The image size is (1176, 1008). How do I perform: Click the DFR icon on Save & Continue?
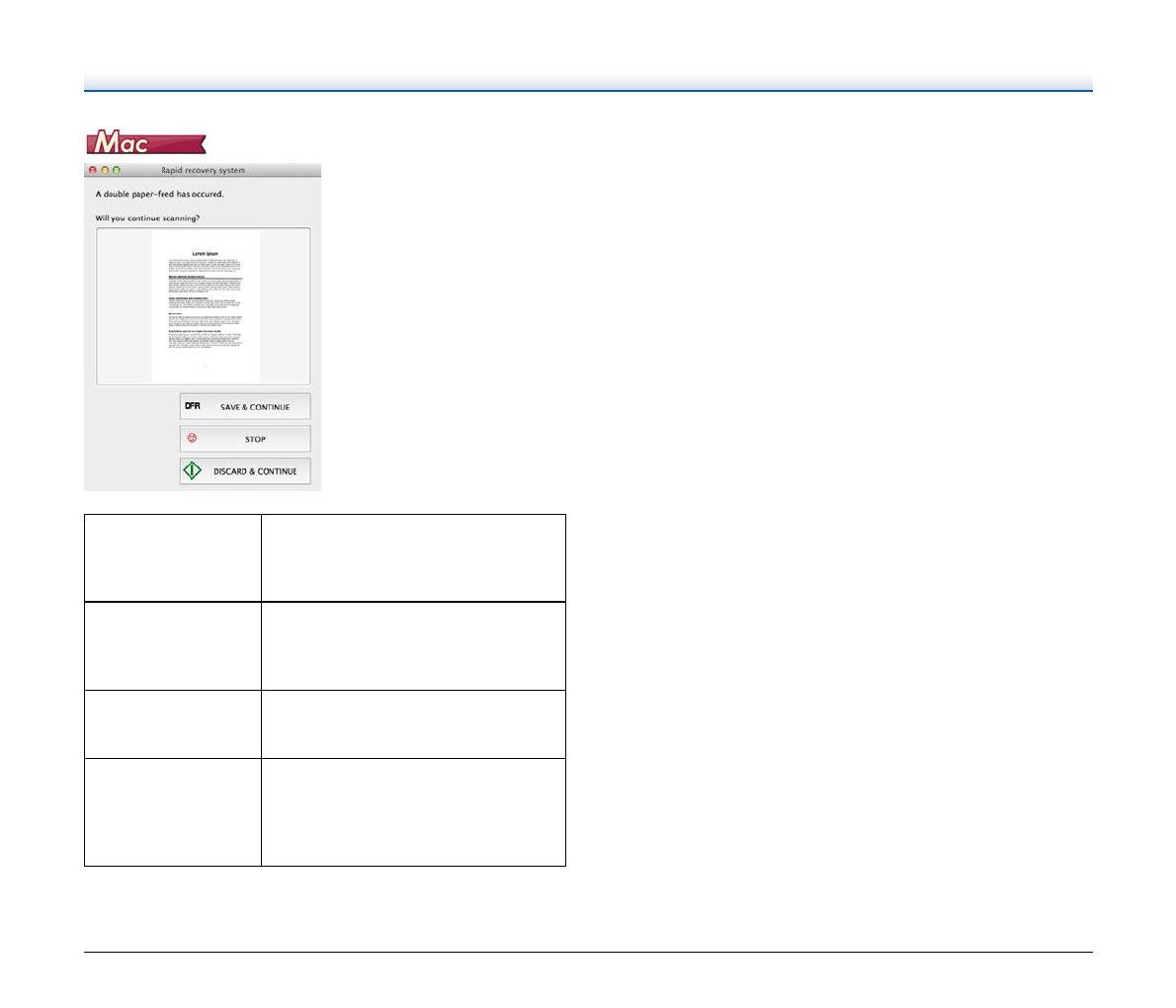coord(193,406)
